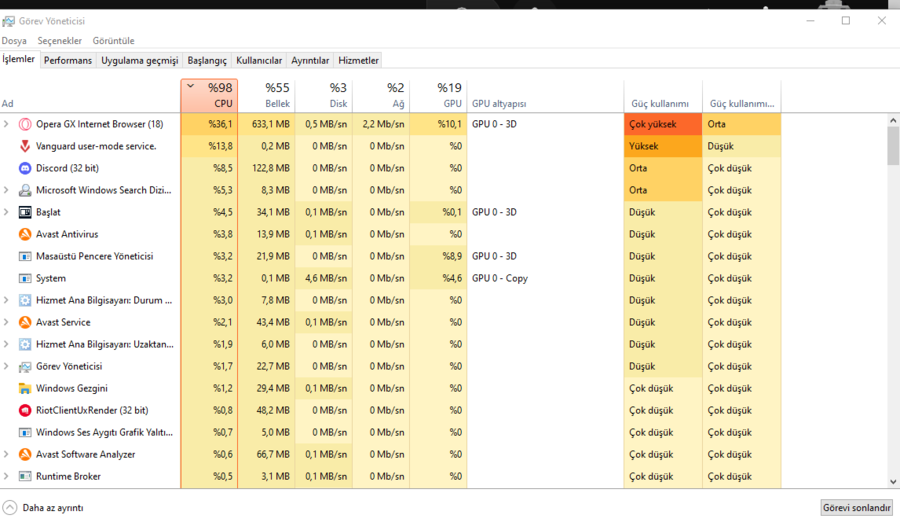Click the Task Manager title bar icon

pyautogui.click(x=8, y=21)
